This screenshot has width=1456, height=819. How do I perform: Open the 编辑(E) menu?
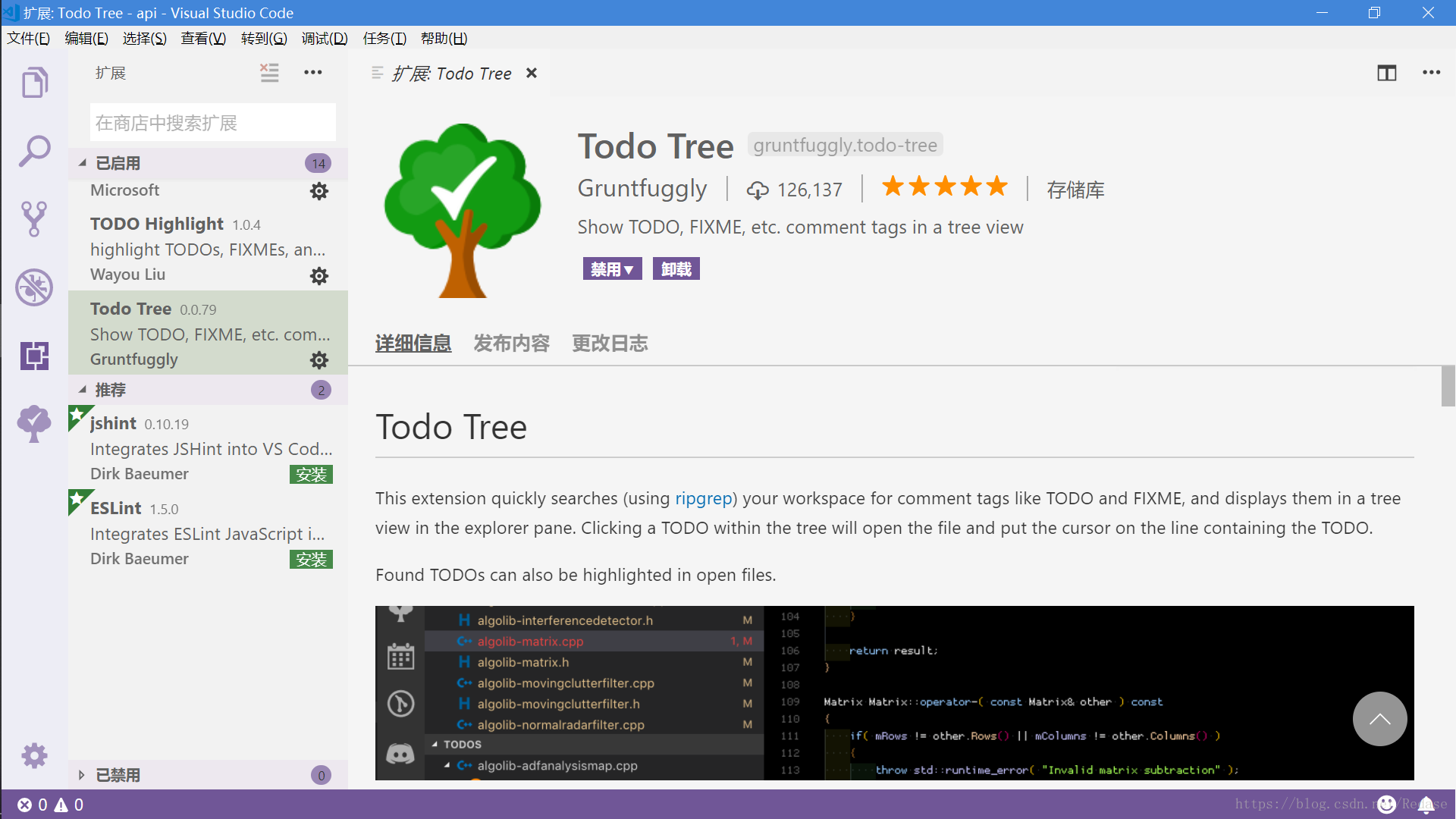[86, 39]
